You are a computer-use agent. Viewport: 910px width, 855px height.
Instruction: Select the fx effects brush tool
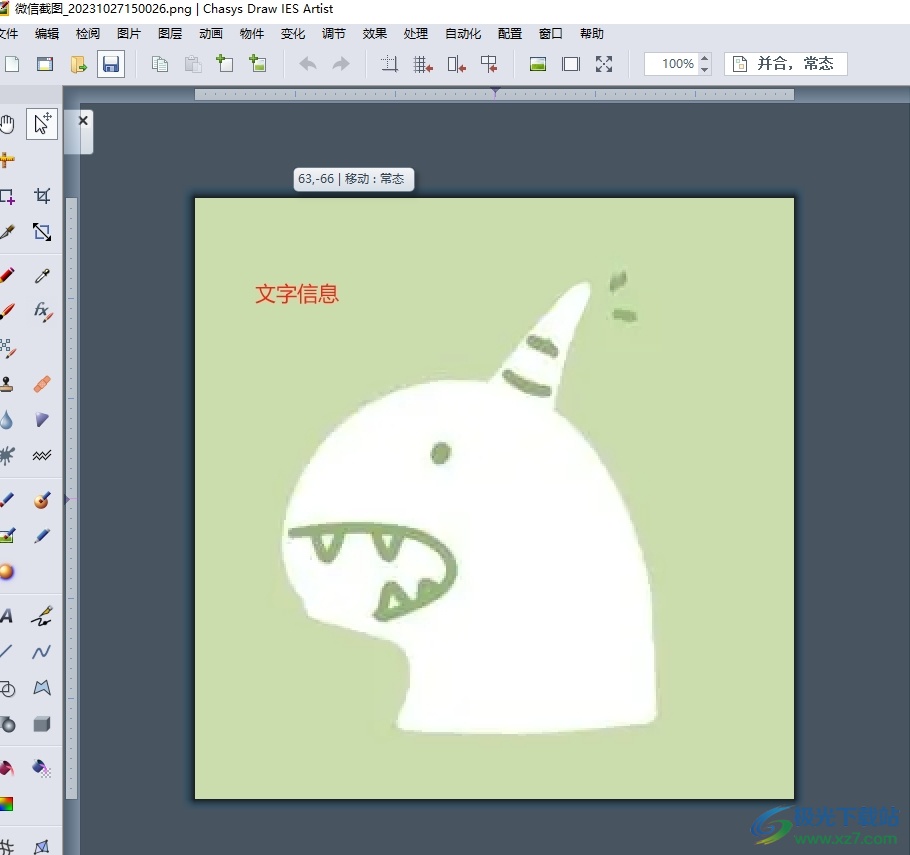click(42, 311)
